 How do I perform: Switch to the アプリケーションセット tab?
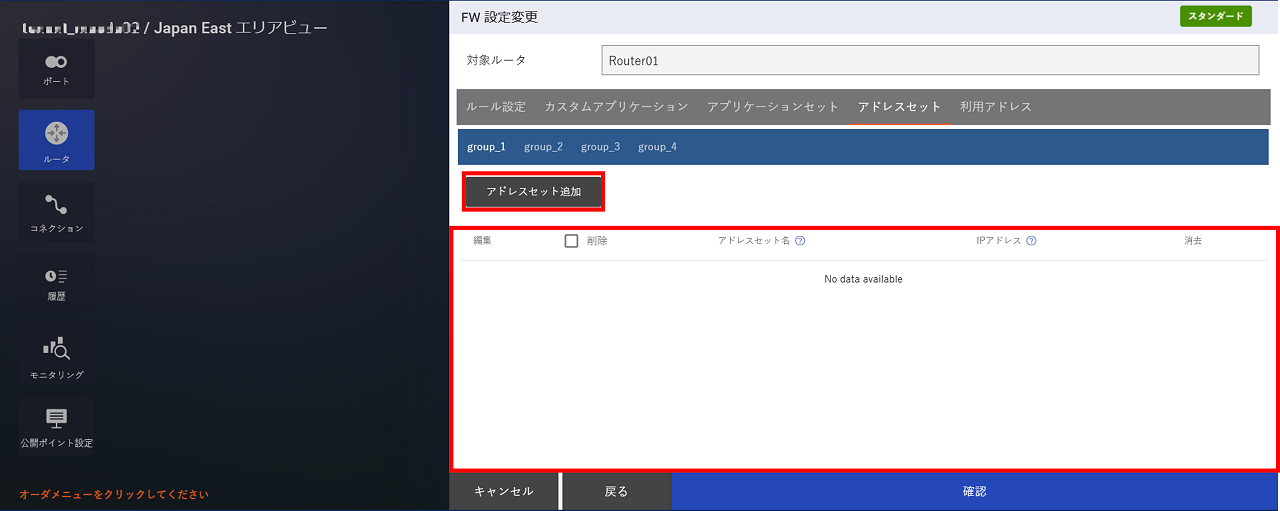point(773,106)
